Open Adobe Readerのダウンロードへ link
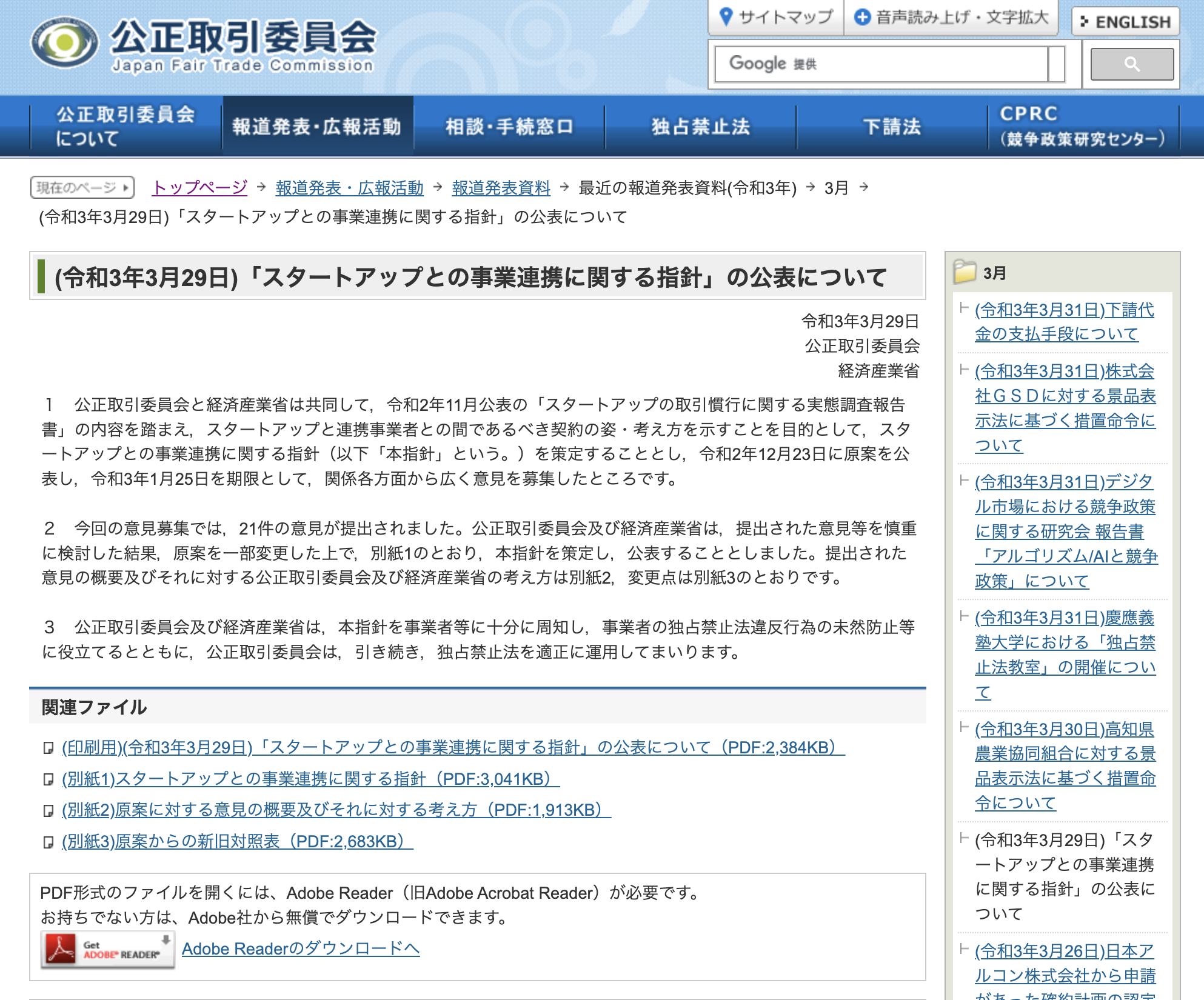 tap(301, 948)
